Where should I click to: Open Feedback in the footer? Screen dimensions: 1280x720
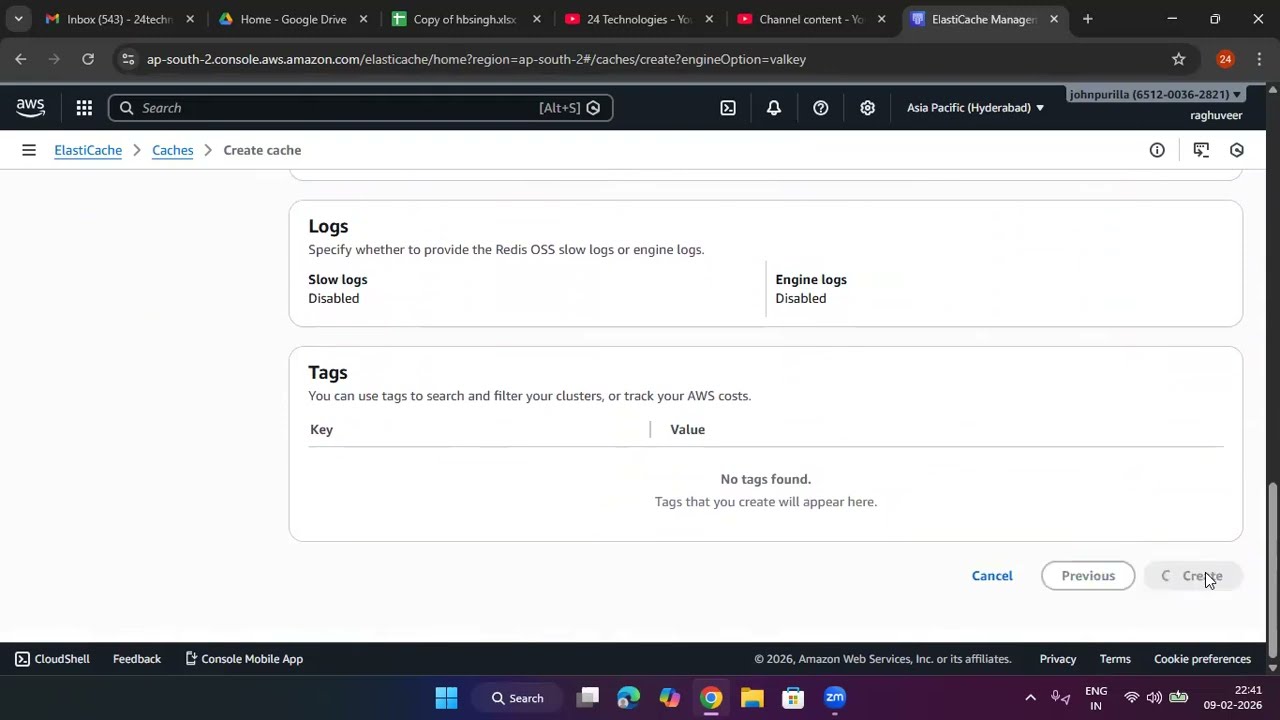click(x=137, y=659)
